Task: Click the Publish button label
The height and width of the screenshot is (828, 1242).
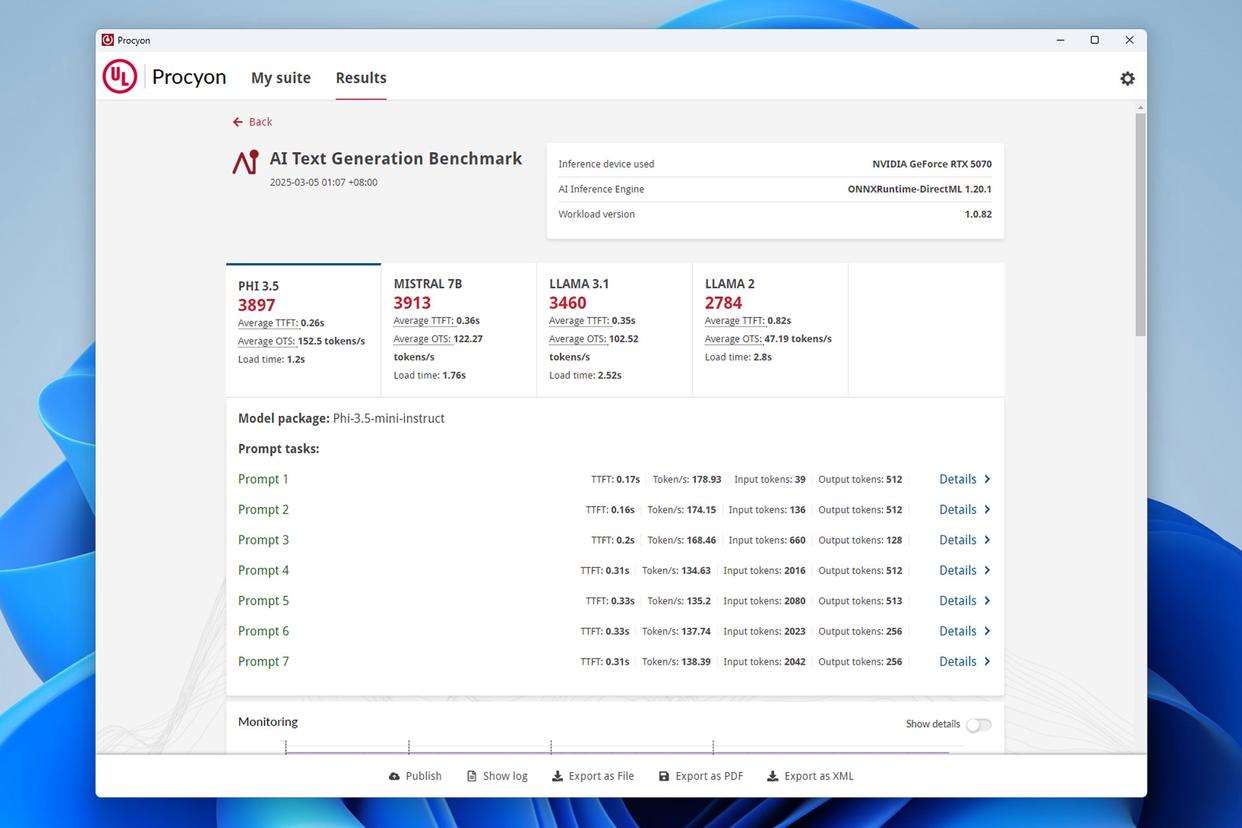Action: click(x=423, y=776)
